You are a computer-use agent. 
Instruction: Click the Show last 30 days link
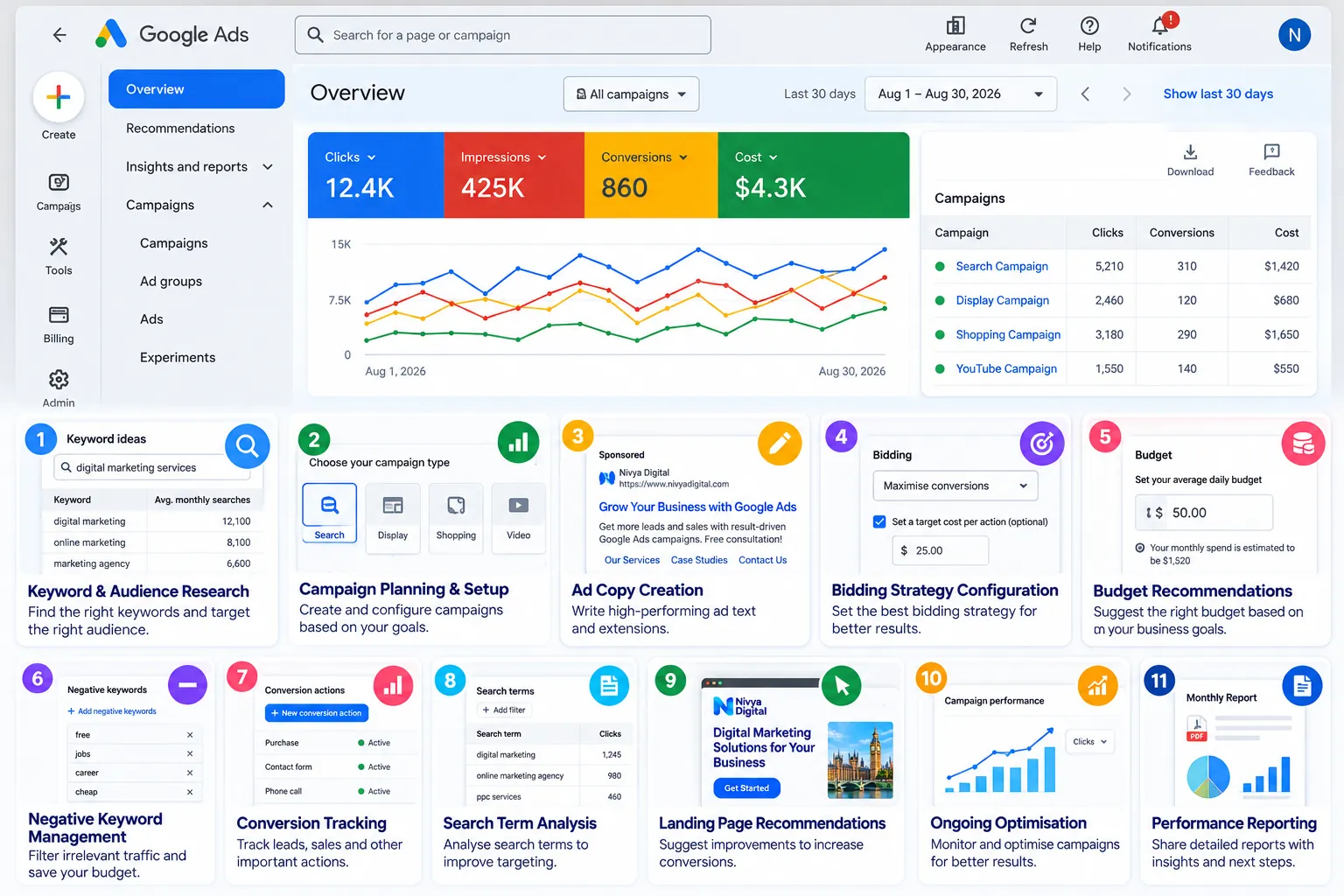pyautogui.click(x=1218, y=94)
